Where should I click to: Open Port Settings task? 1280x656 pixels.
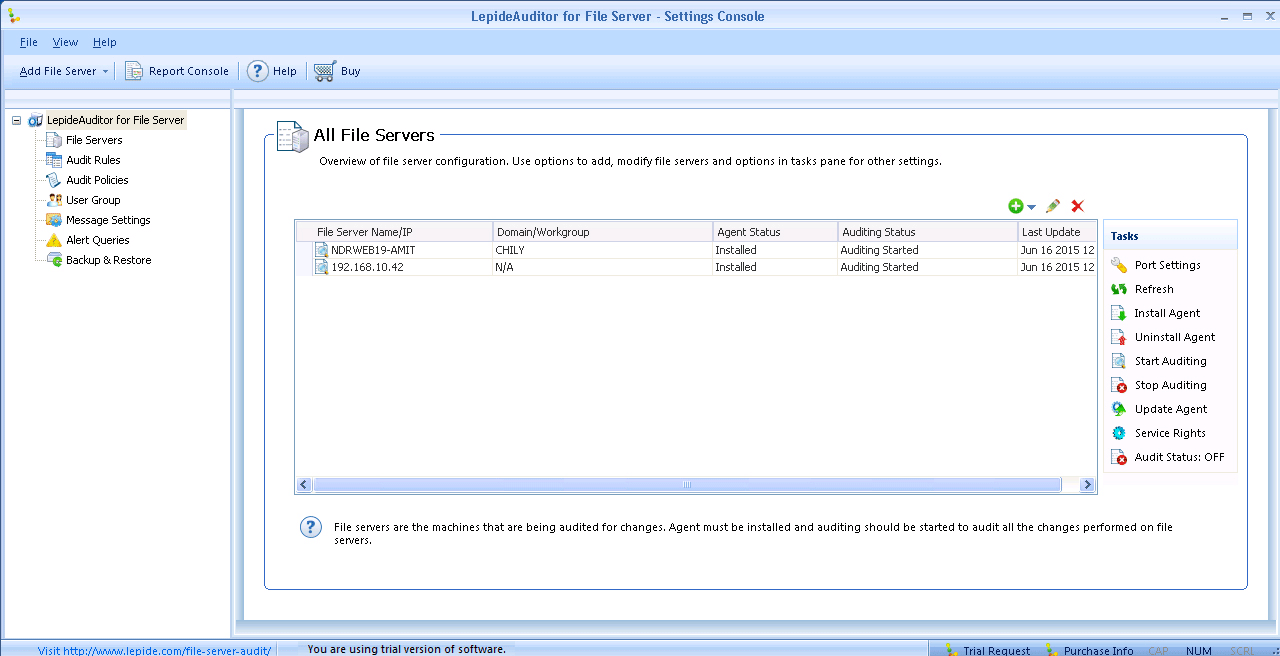(1167, 265)
